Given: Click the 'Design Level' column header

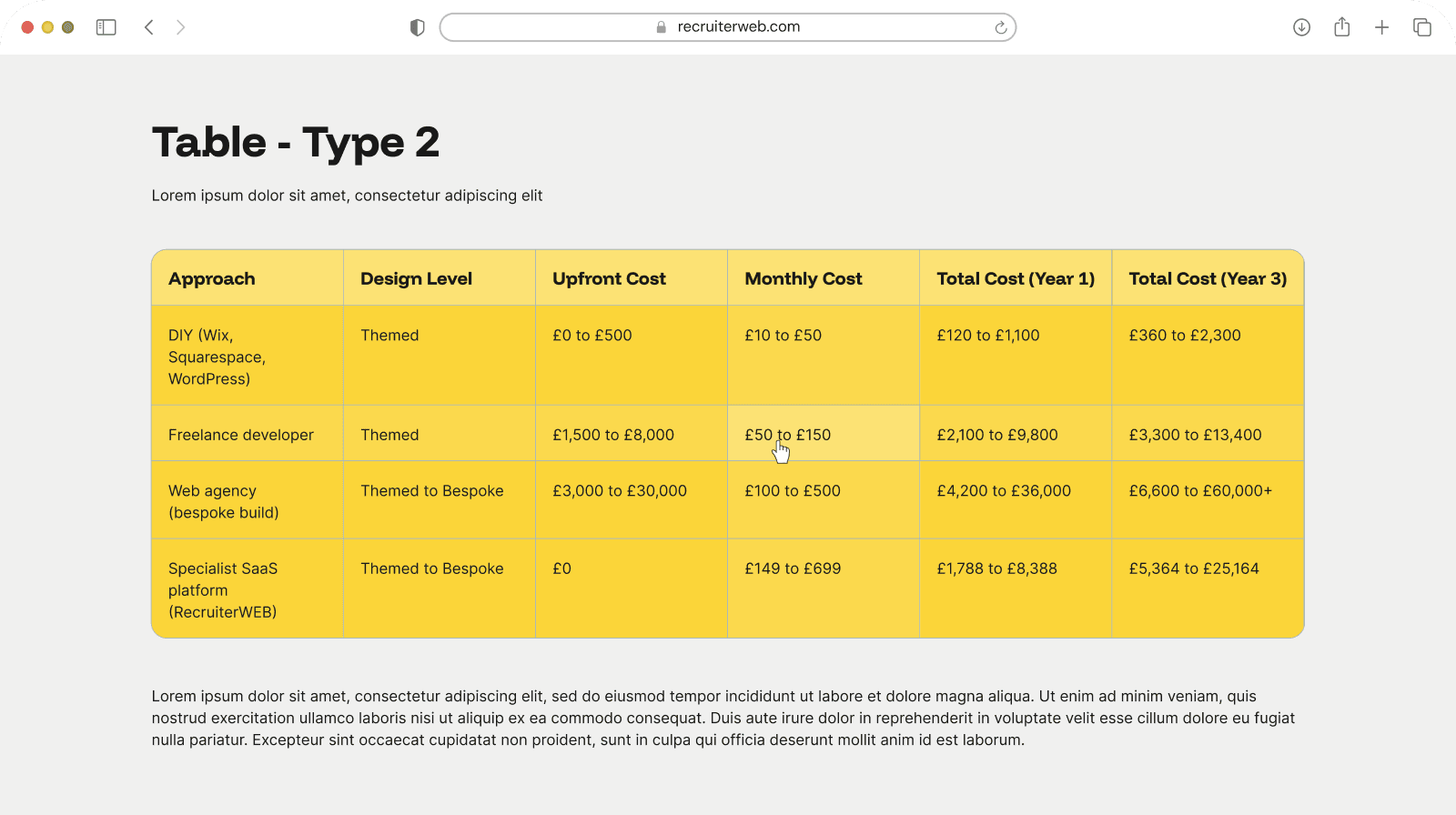Looking at the screenshot, I should [440, 278].
